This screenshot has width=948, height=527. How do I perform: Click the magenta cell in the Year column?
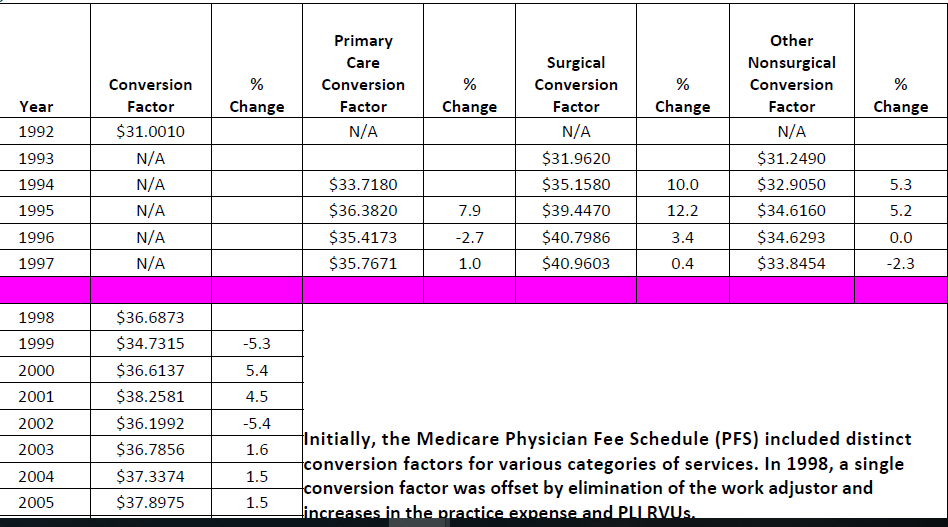pyautogui.click(x=45, y=290)
